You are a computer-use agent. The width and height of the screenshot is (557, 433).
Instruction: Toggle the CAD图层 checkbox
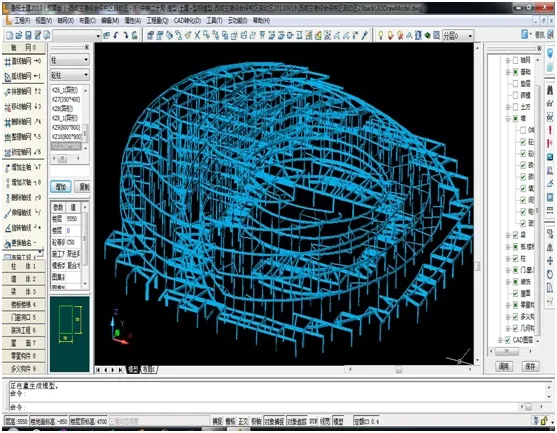508,340
